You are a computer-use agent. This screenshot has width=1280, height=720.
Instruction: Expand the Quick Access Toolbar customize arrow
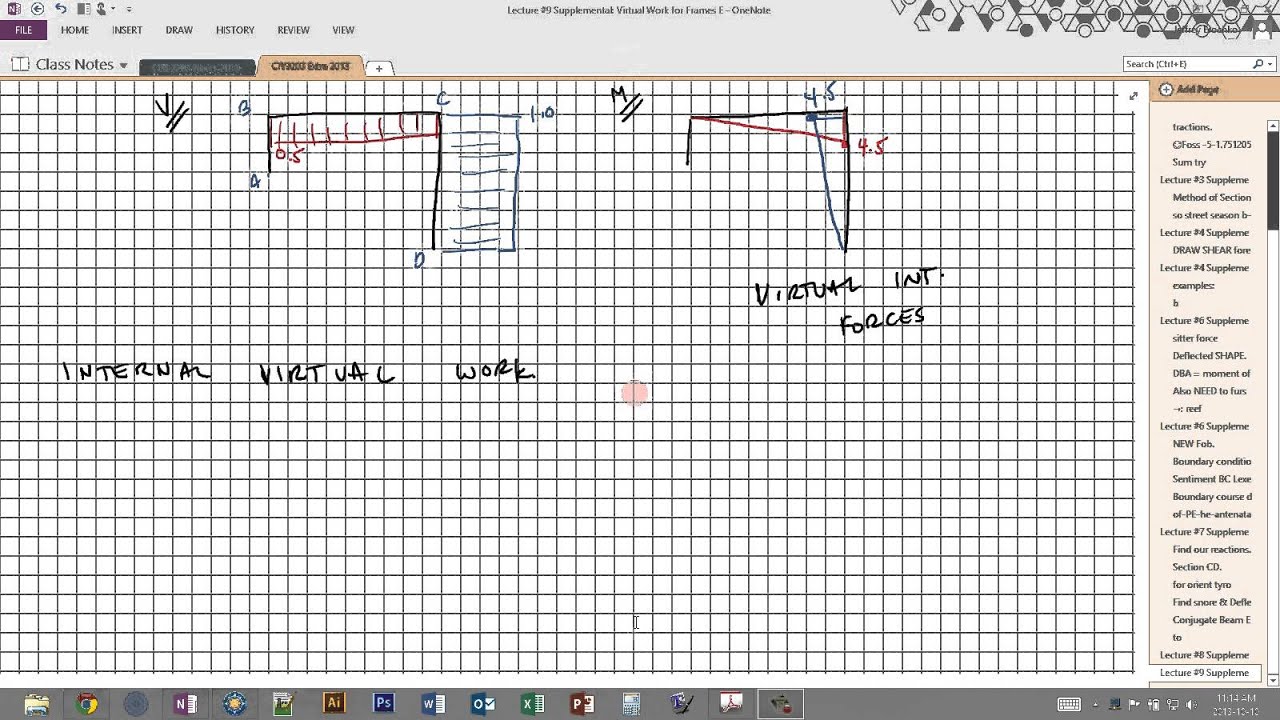129,9
